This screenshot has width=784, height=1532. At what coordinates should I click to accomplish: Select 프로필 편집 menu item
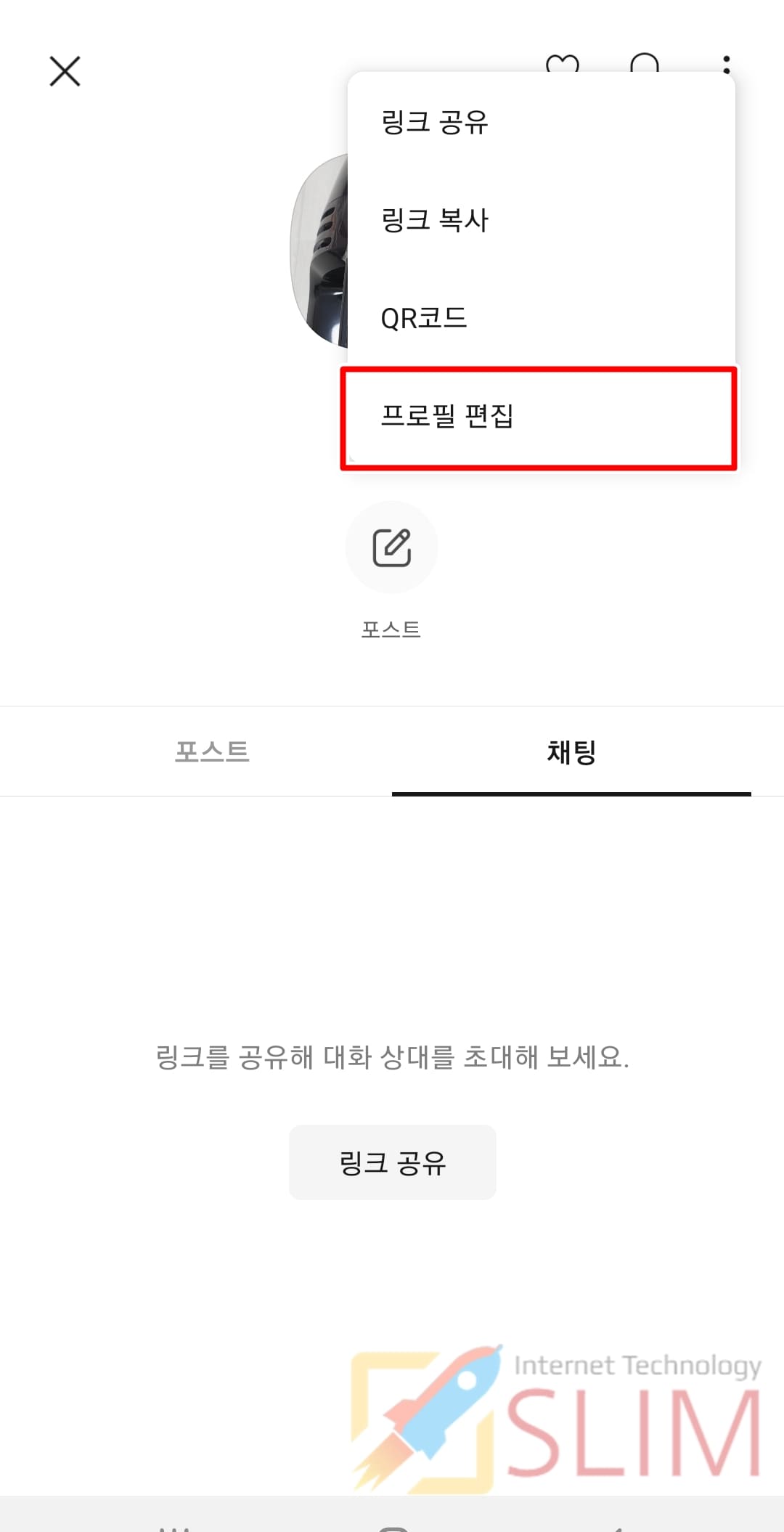tap(539, 417)
